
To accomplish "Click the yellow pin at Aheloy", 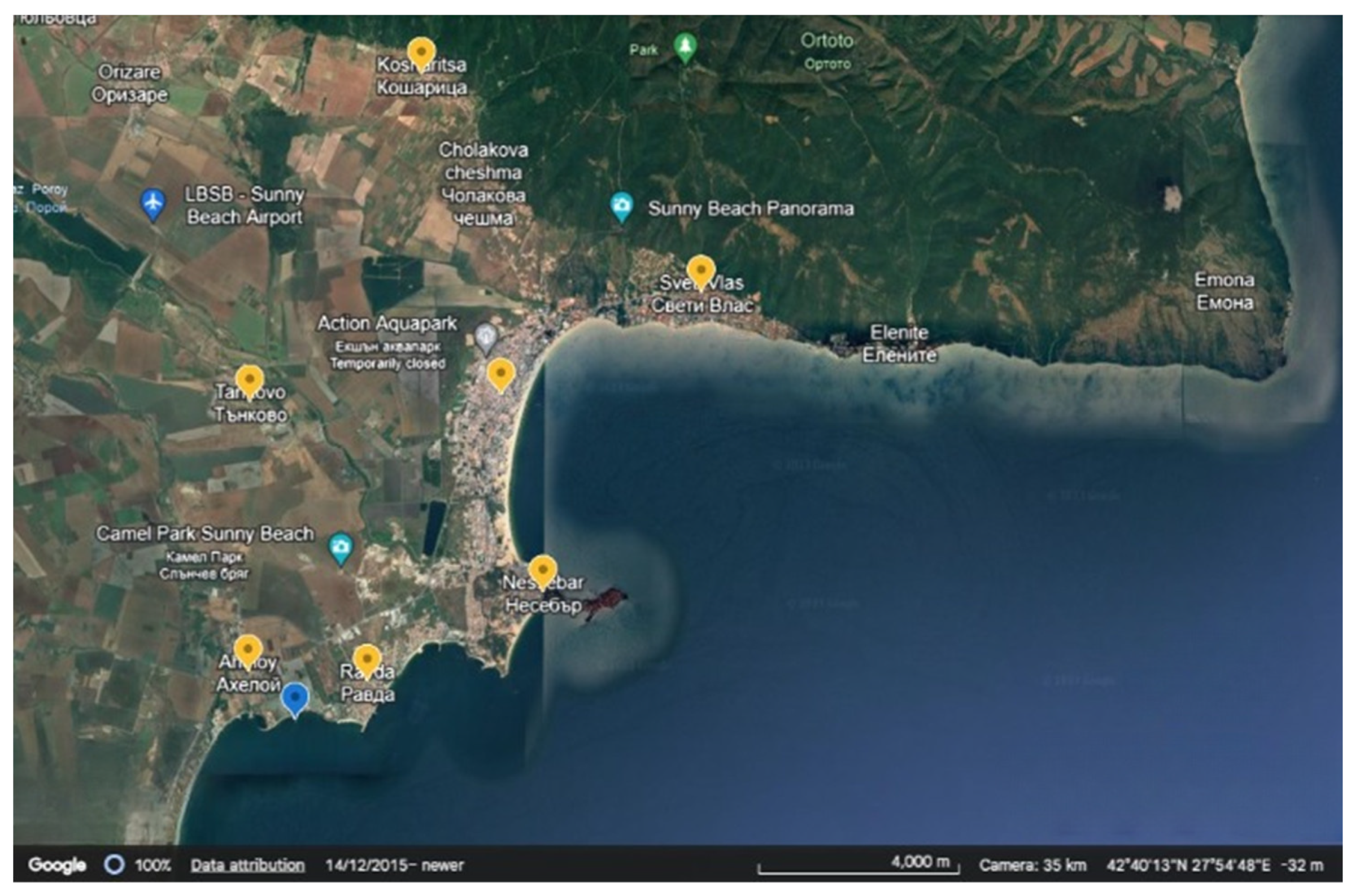I will click(x=247, y=650).
